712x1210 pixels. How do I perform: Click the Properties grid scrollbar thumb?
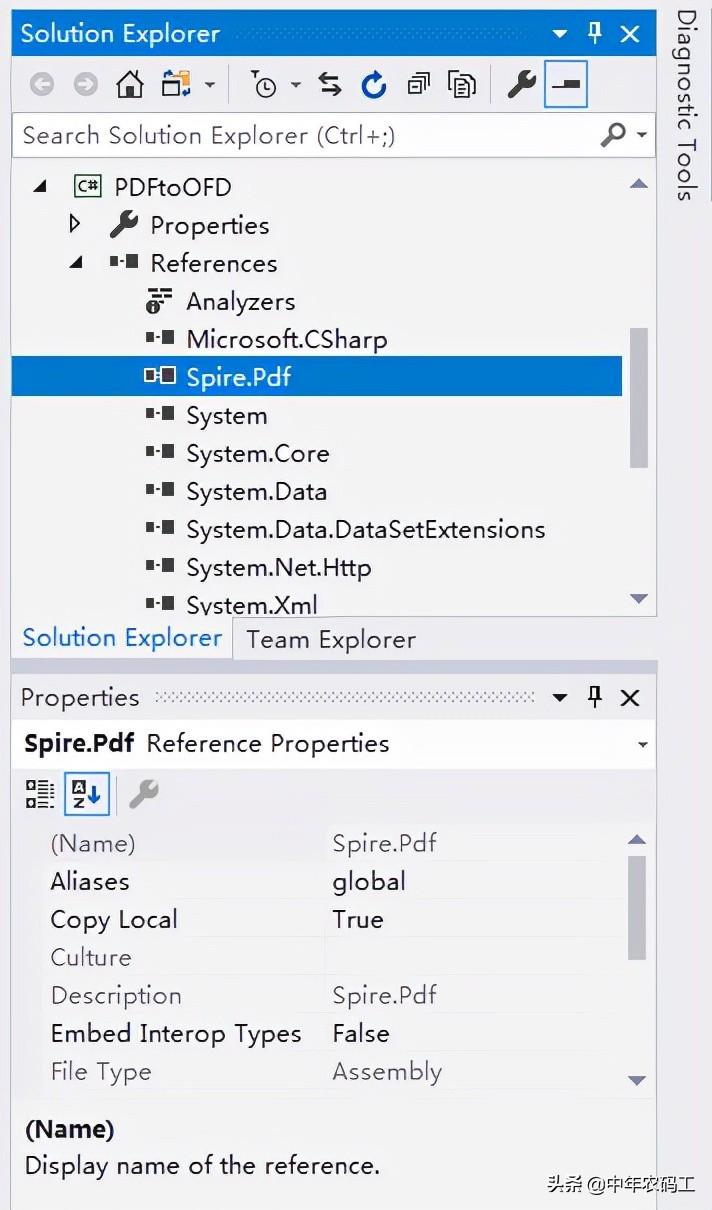[x=637, y=907]
